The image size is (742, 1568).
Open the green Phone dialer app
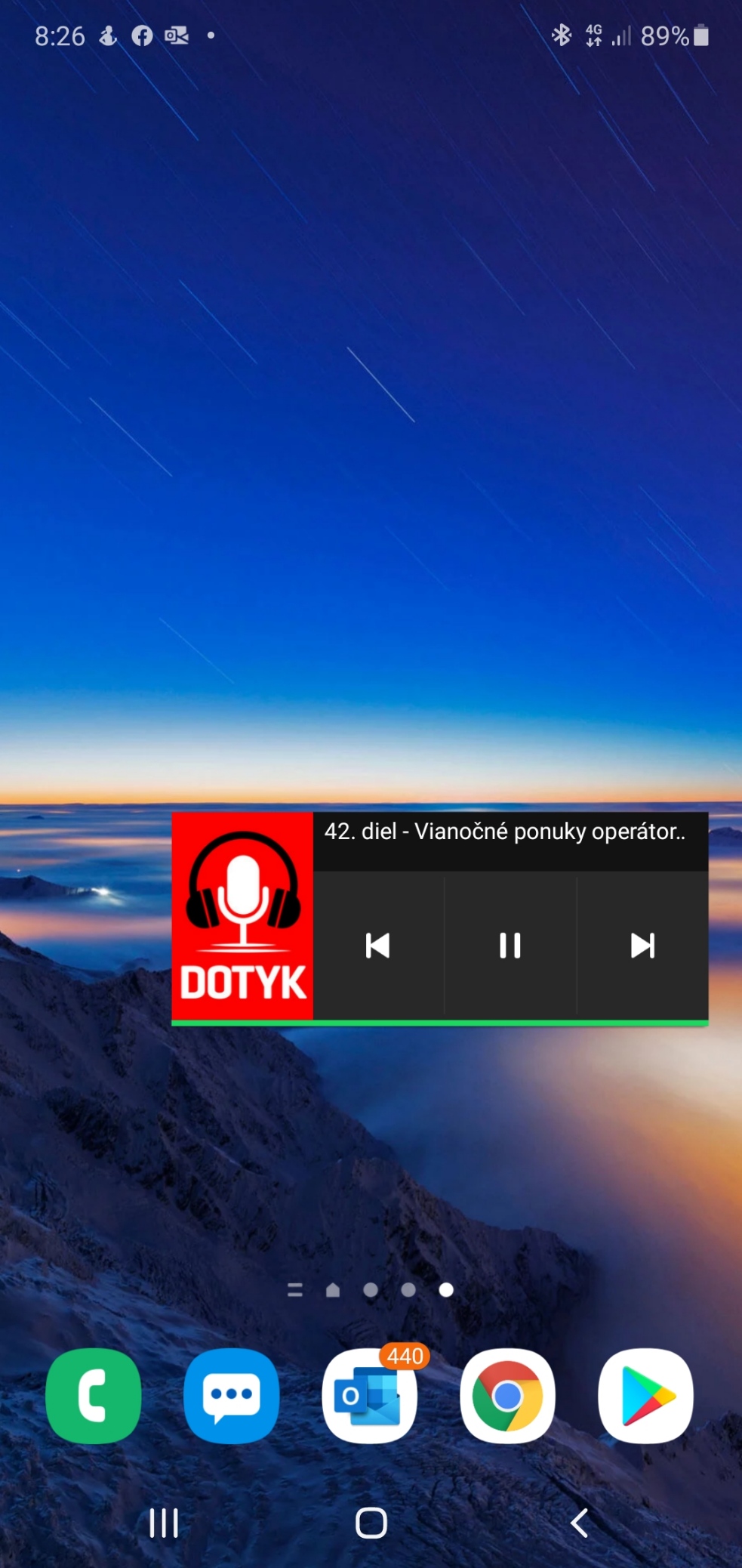point(93,1395)
